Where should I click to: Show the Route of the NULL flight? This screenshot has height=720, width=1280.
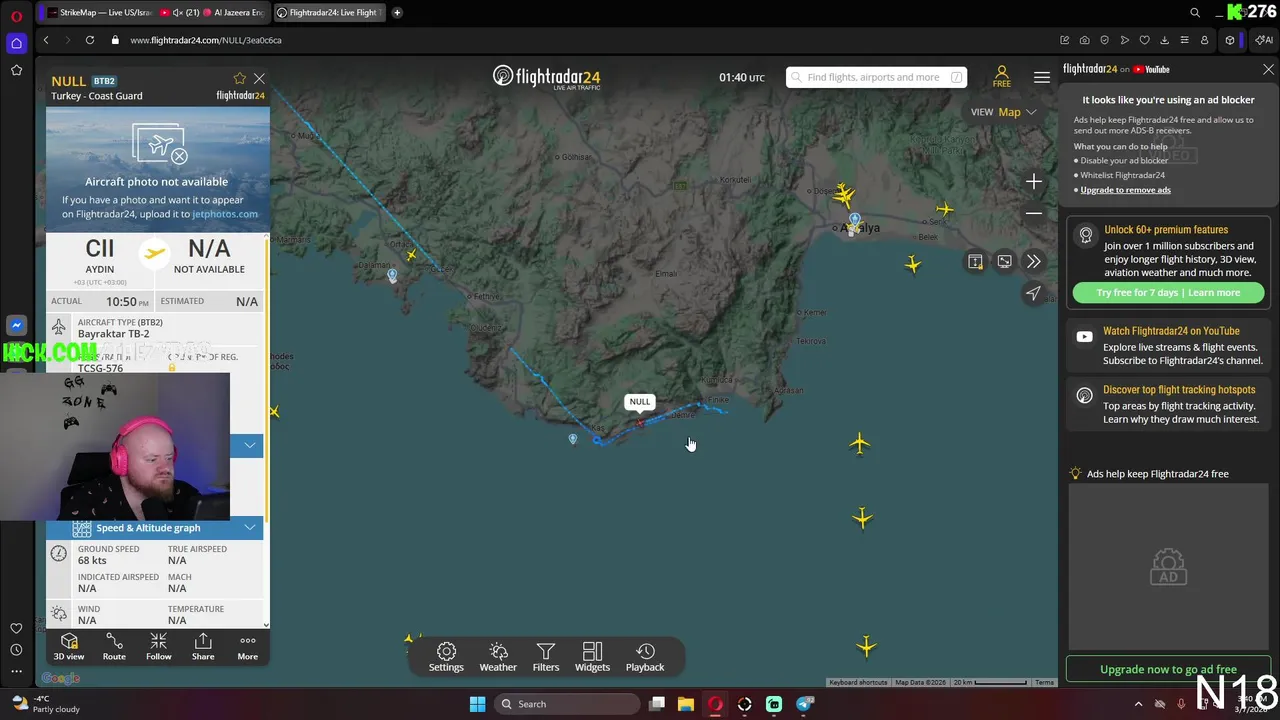114,646
